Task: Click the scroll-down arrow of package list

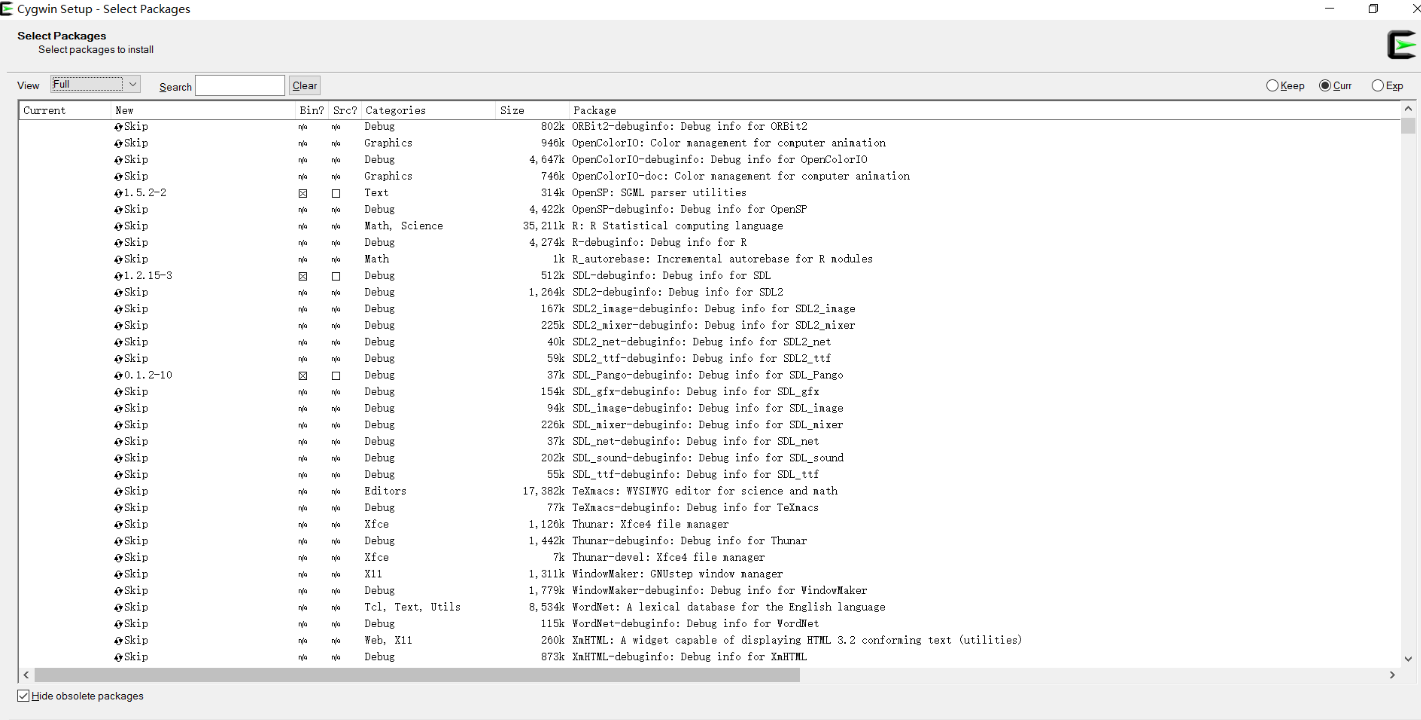Action: [x=1408, y=659]
